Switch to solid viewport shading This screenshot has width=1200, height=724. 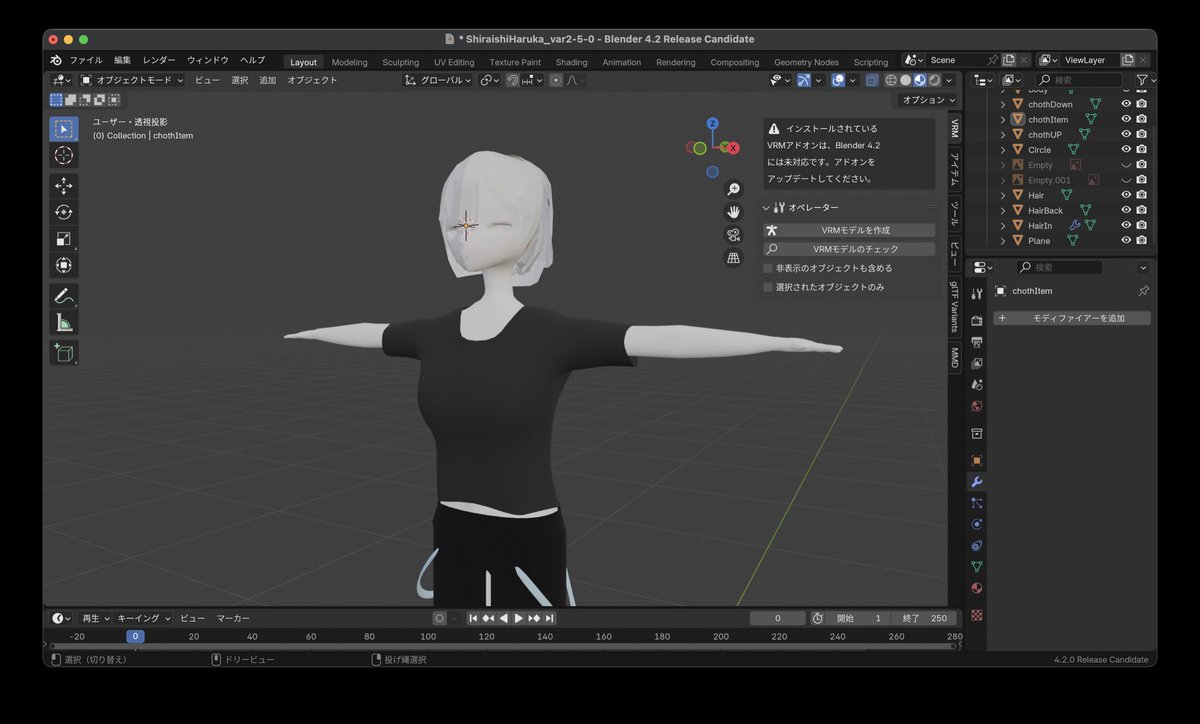point(905,80)
